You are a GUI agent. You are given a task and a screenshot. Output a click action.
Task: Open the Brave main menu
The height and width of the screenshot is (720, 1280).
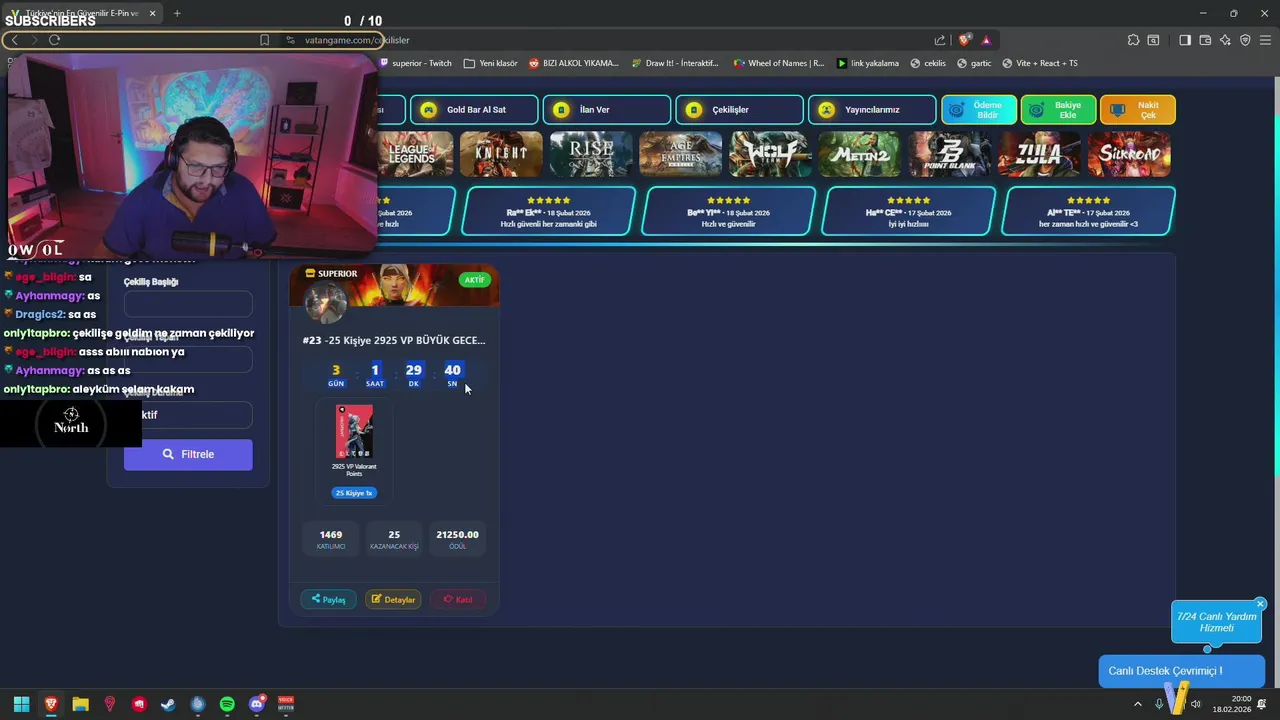(1265, 40)
